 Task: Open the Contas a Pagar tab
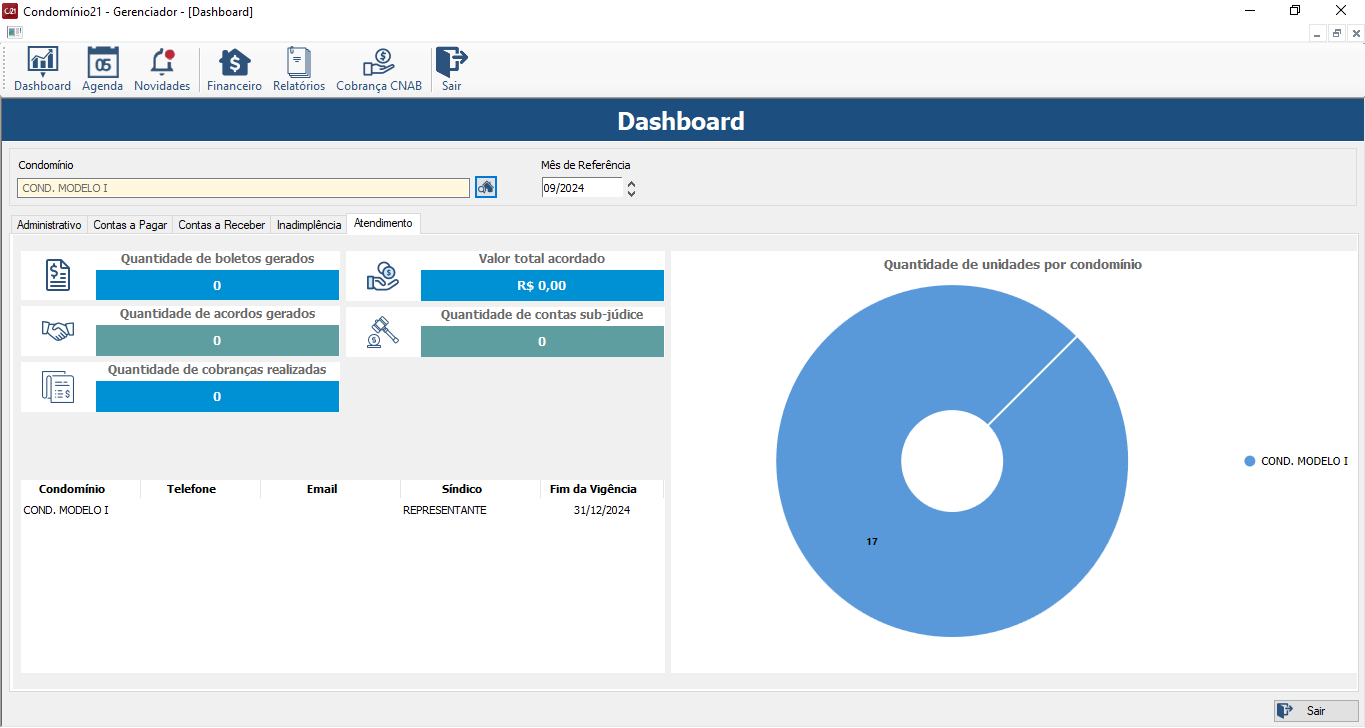point(130,225)
